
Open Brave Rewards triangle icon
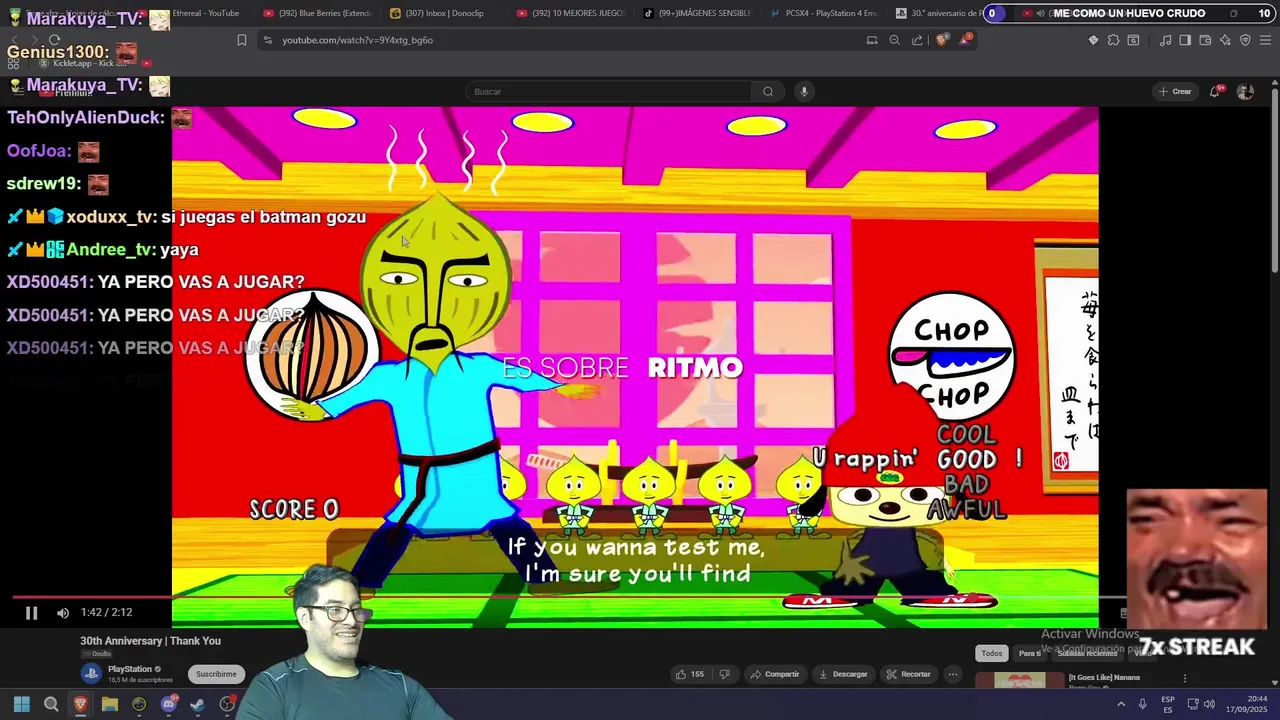point(965,40)
